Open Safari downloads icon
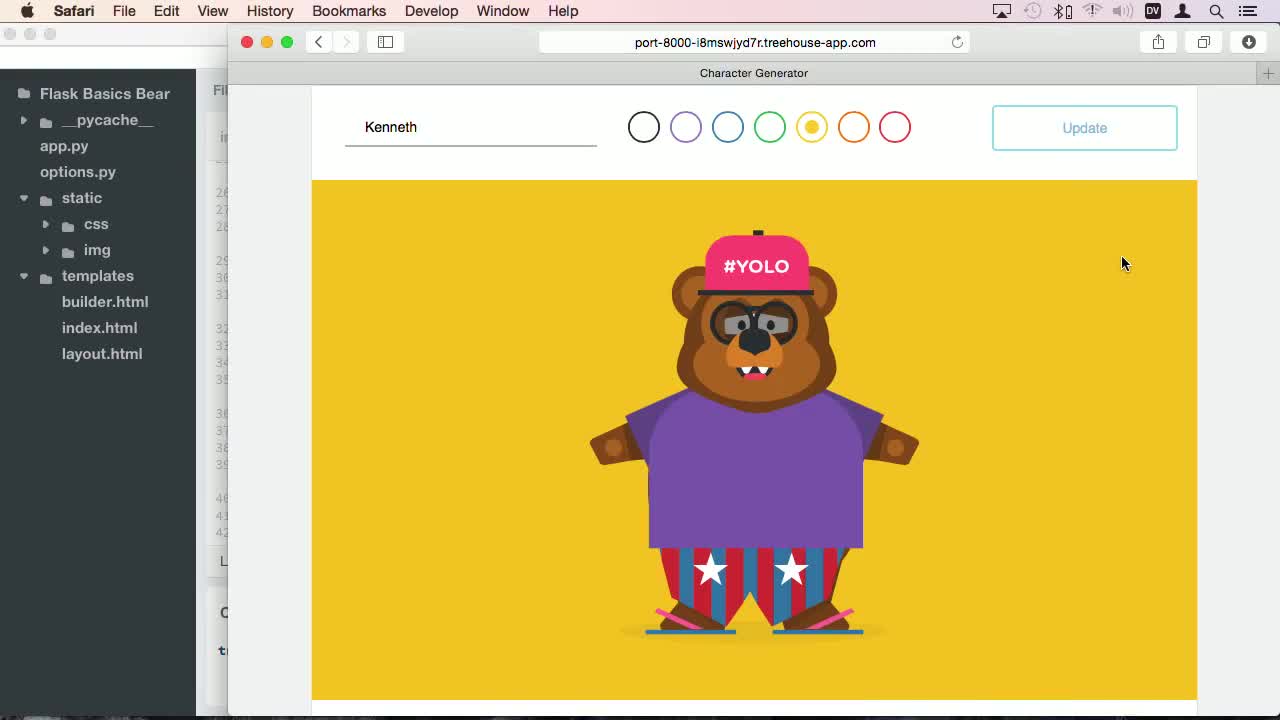Screen dimensions: 1280x720 (1249, 42)
